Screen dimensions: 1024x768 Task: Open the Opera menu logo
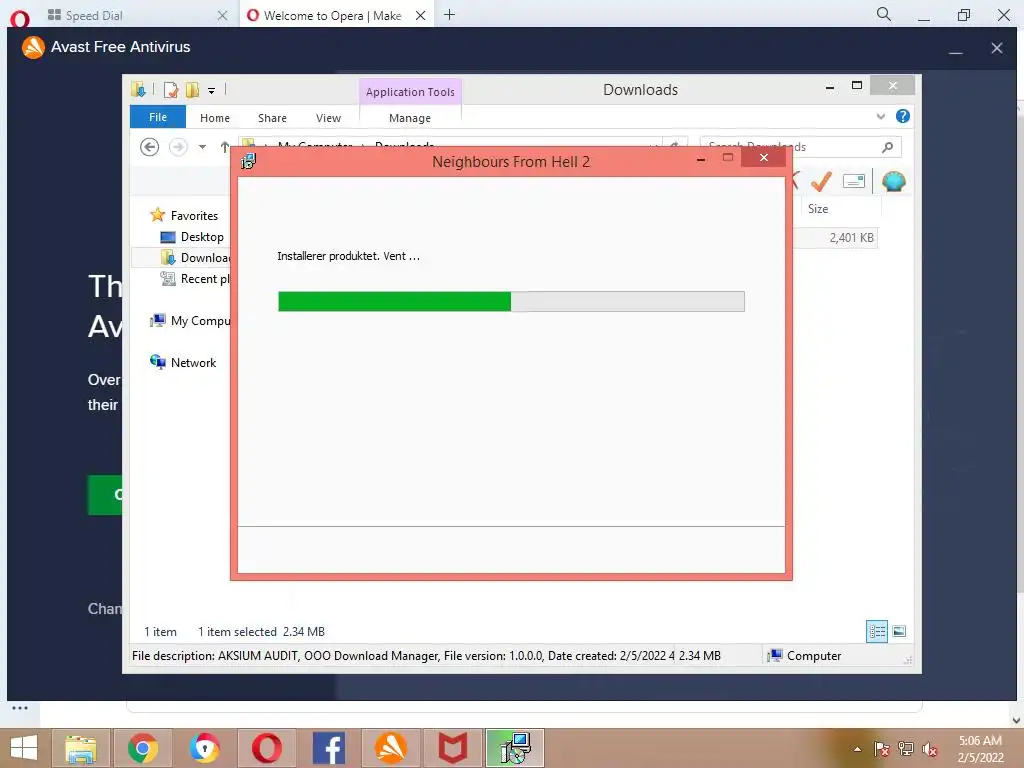point(20,18)
